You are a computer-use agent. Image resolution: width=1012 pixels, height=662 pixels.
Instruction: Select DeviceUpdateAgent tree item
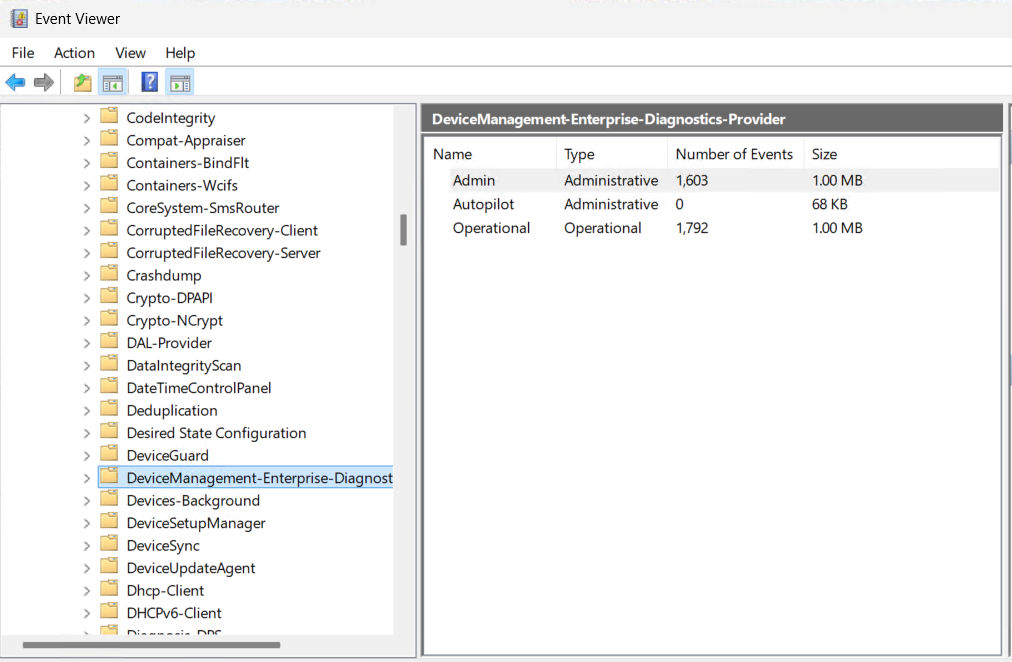190,568
